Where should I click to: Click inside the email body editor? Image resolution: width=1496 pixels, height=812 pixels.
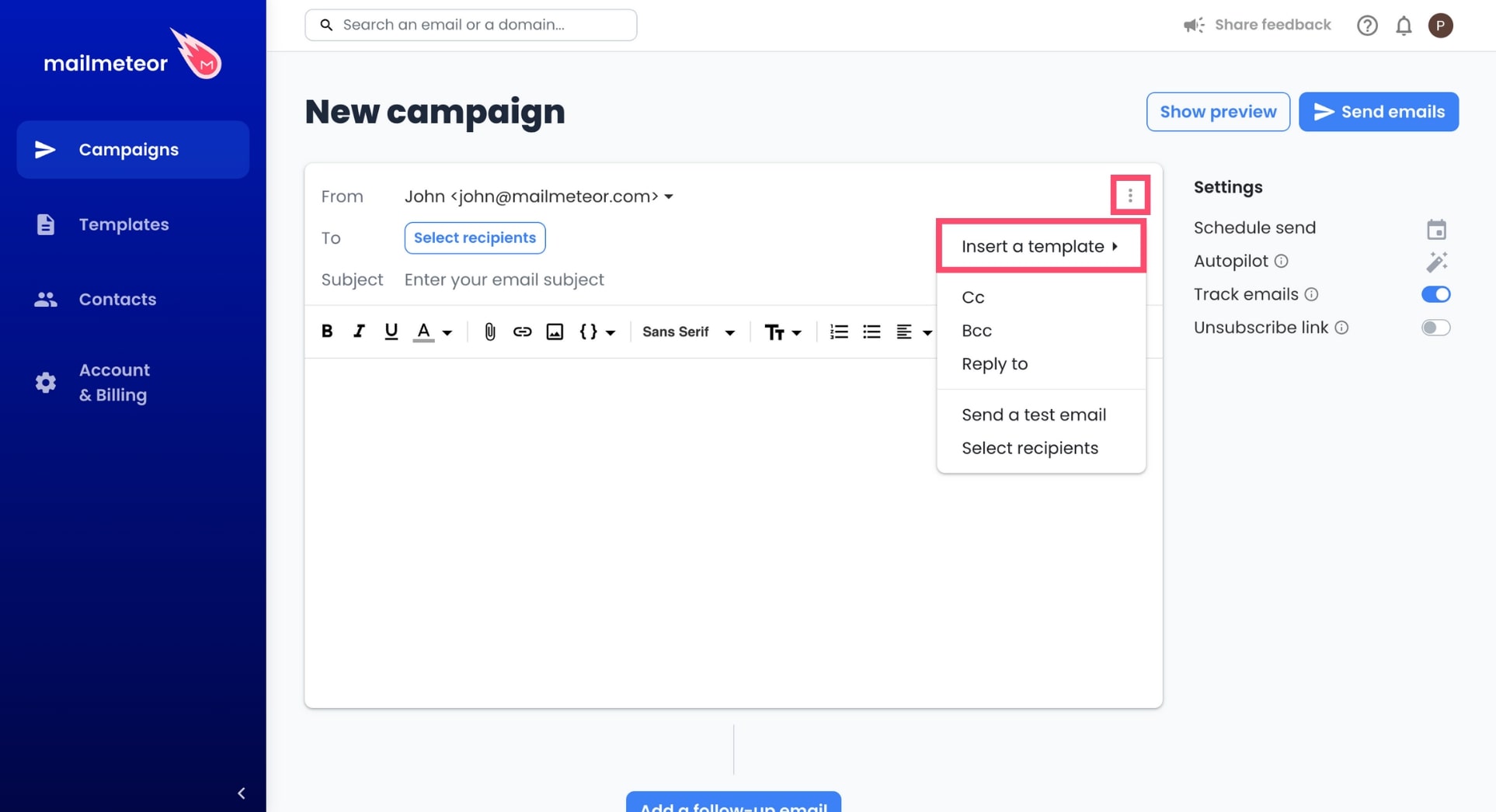(x=733, y=533)
